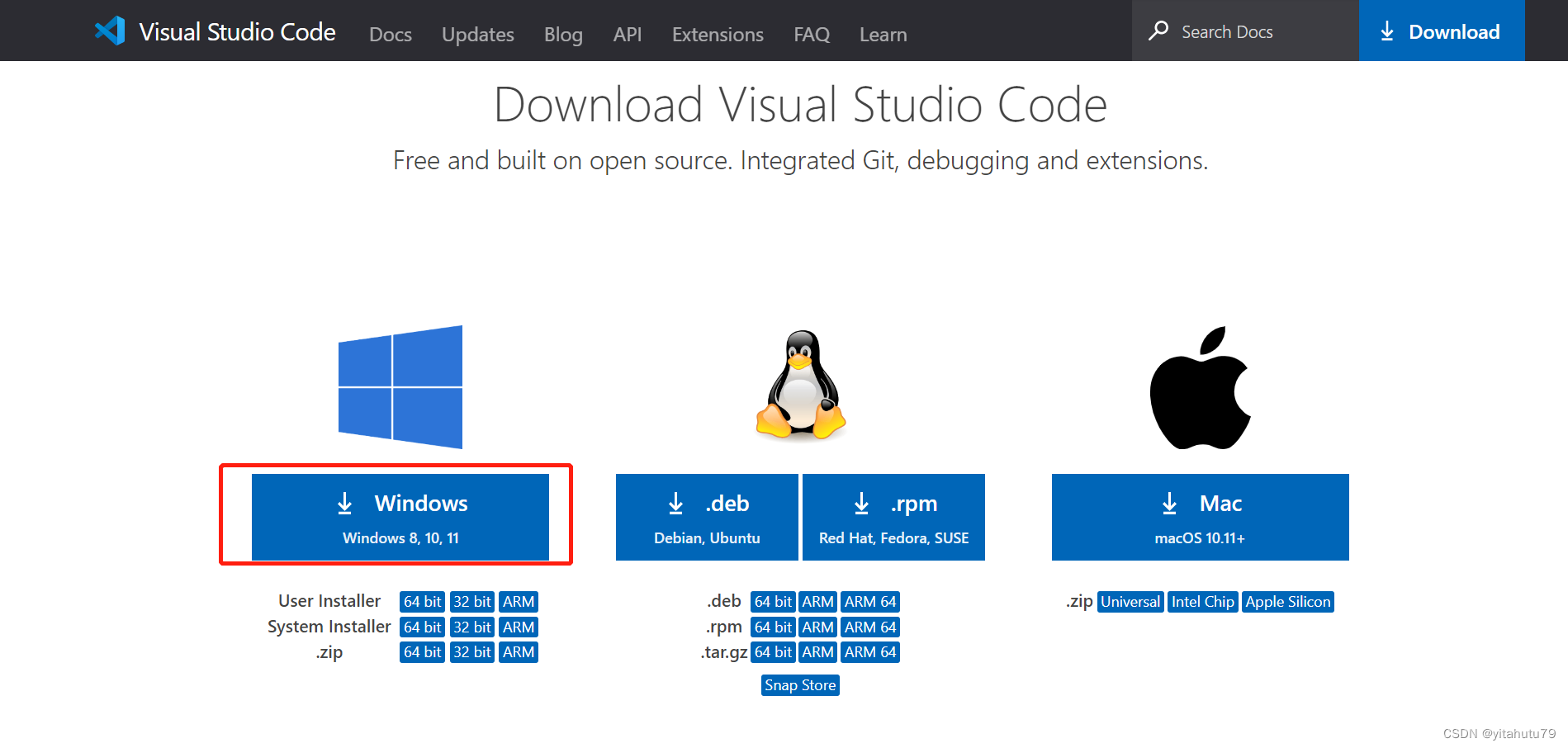Choose the Apple Silicon .zip download
The height and width of the screenshot is (748, 1568).
(x=1287, y=602)
